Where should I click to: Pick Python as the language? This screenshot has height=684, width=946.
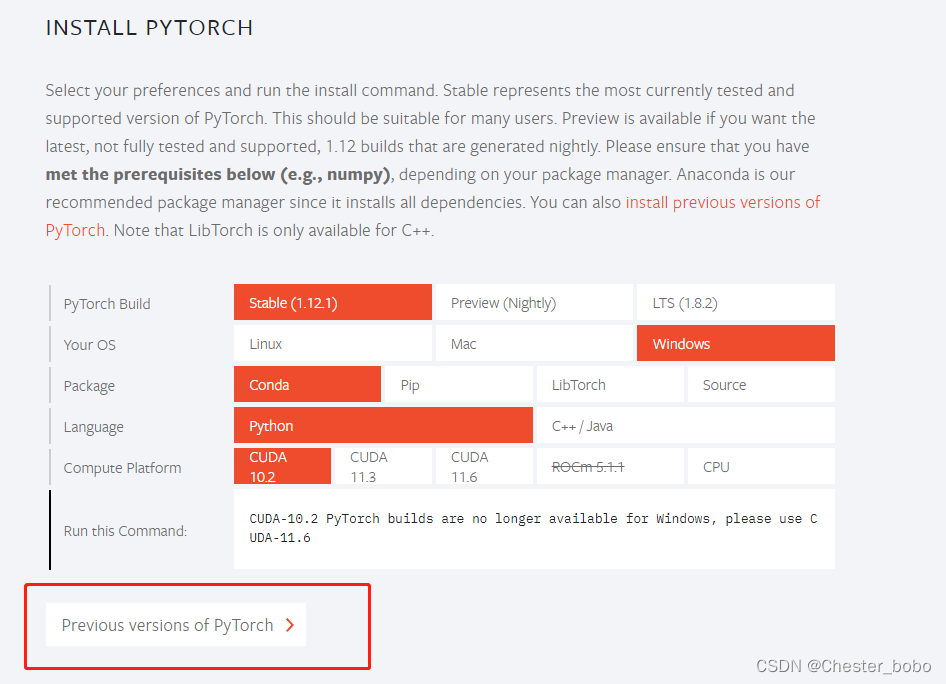[383, 426]
